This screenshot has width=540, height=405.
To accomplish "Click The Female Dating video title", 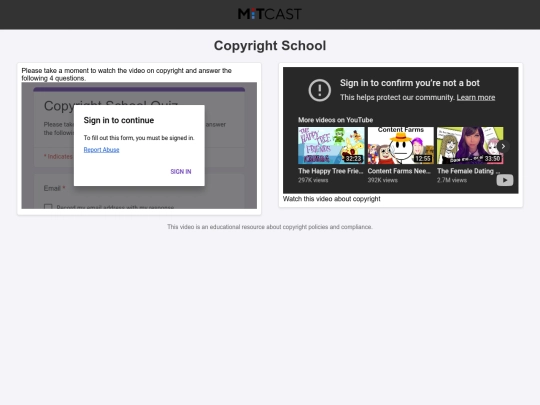I will coord(468,171).
